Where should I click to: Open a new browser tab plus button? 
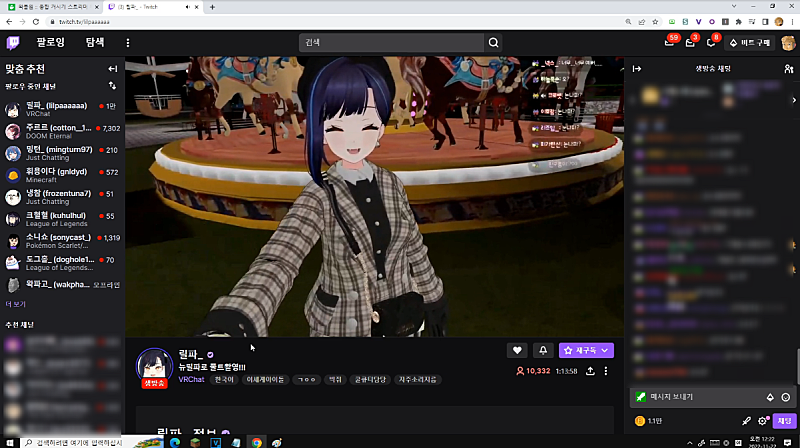[x=212, y=7]
